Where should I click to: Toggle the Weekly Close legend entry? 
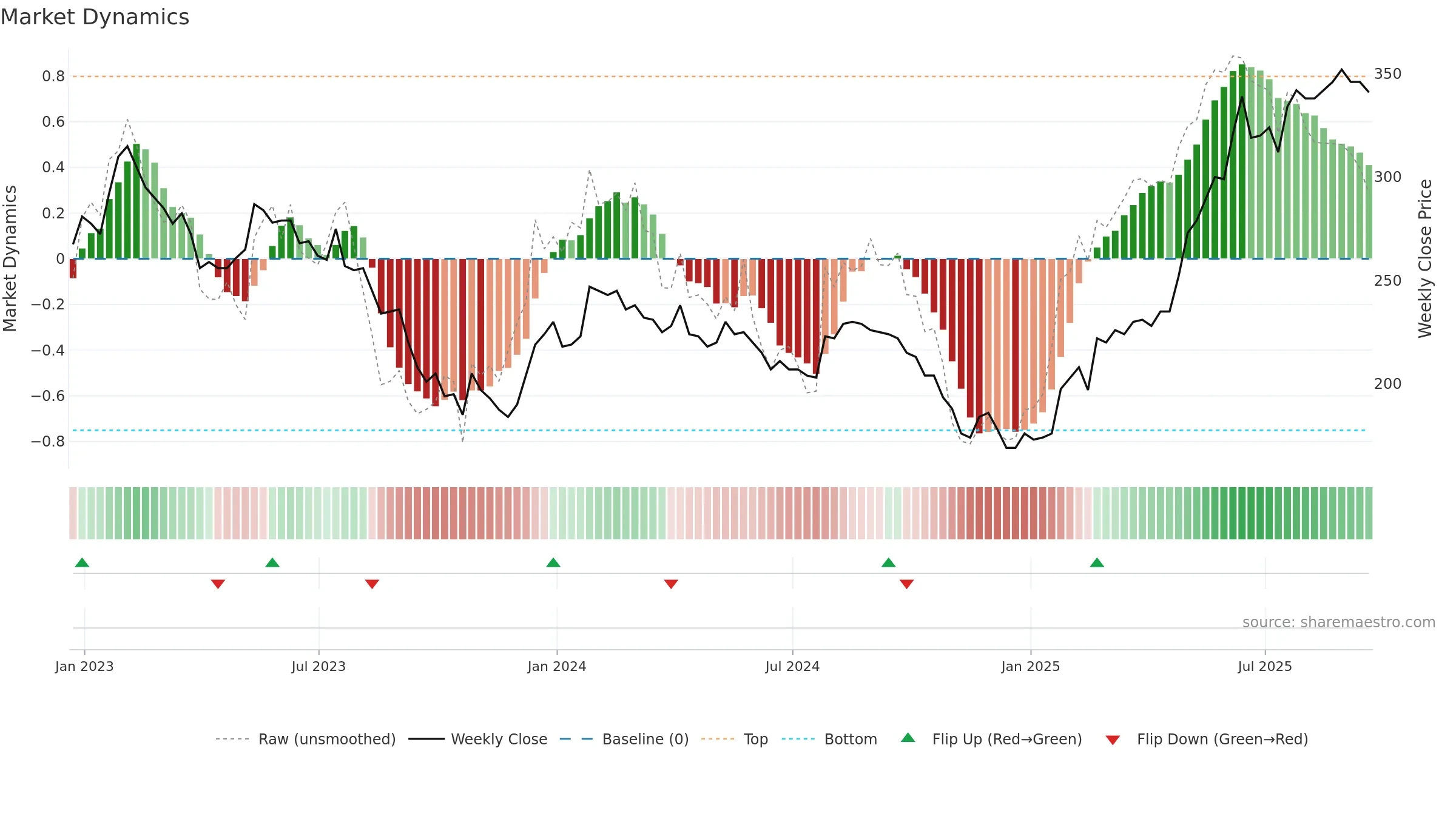(477, 739)
